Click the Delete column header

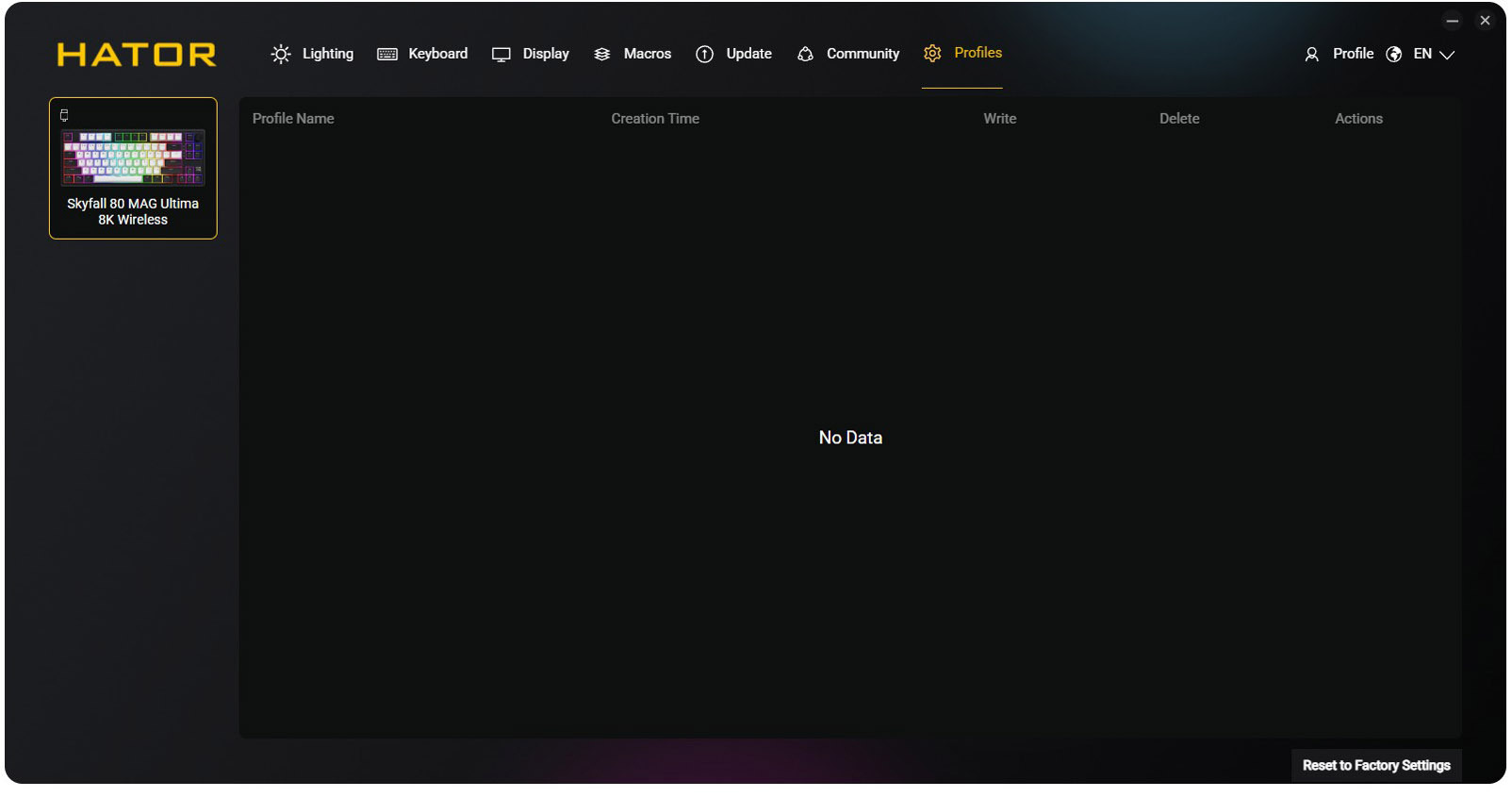(x=1179, y=119)
